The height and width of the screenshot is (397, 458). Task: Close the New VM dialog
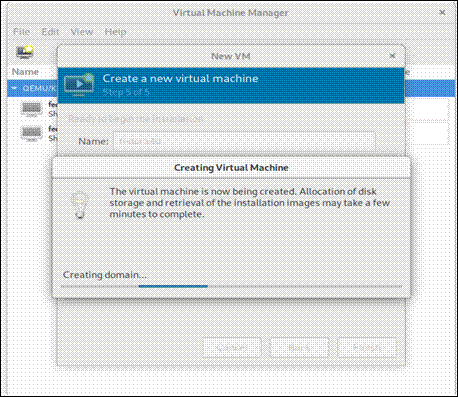click(392, 56)
